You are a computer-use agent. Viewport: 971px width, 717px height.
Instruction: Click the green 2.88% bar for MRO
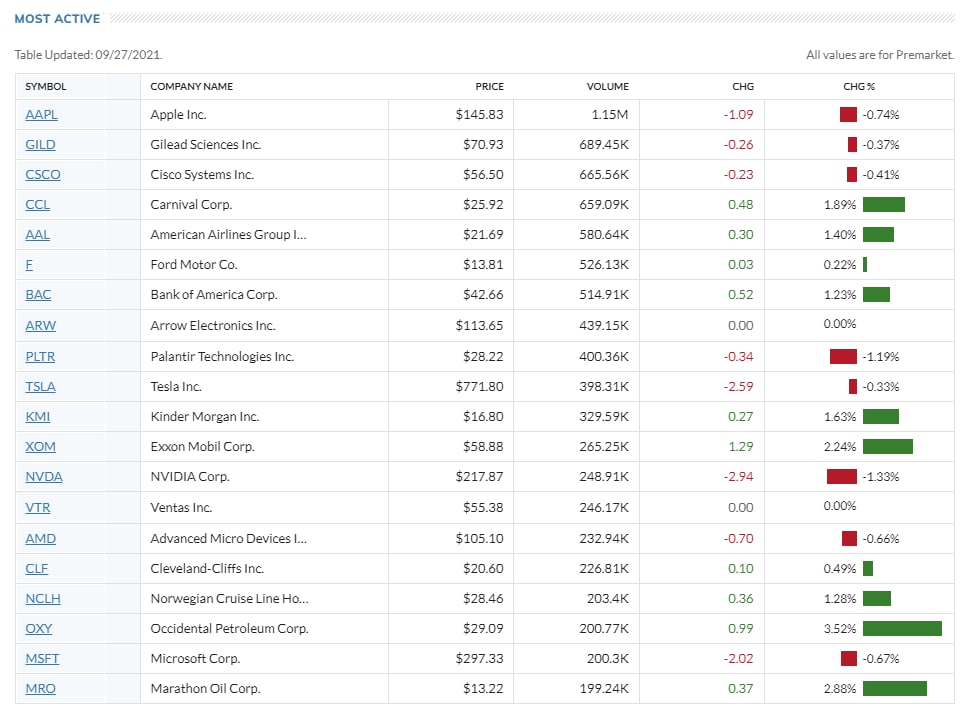click(895, 689)
